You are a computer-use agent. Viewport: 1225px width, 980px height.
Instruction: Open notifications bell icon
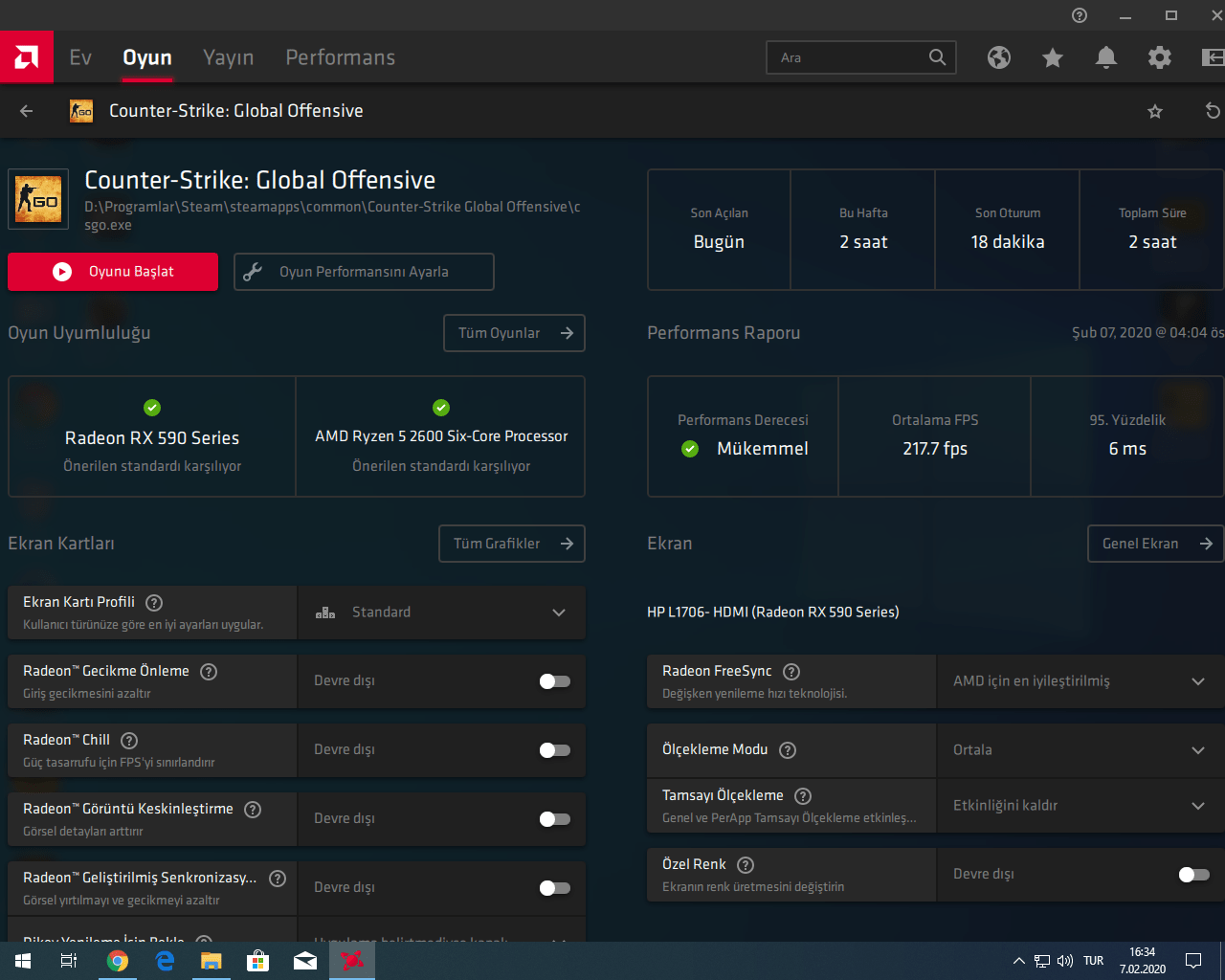1106,57
